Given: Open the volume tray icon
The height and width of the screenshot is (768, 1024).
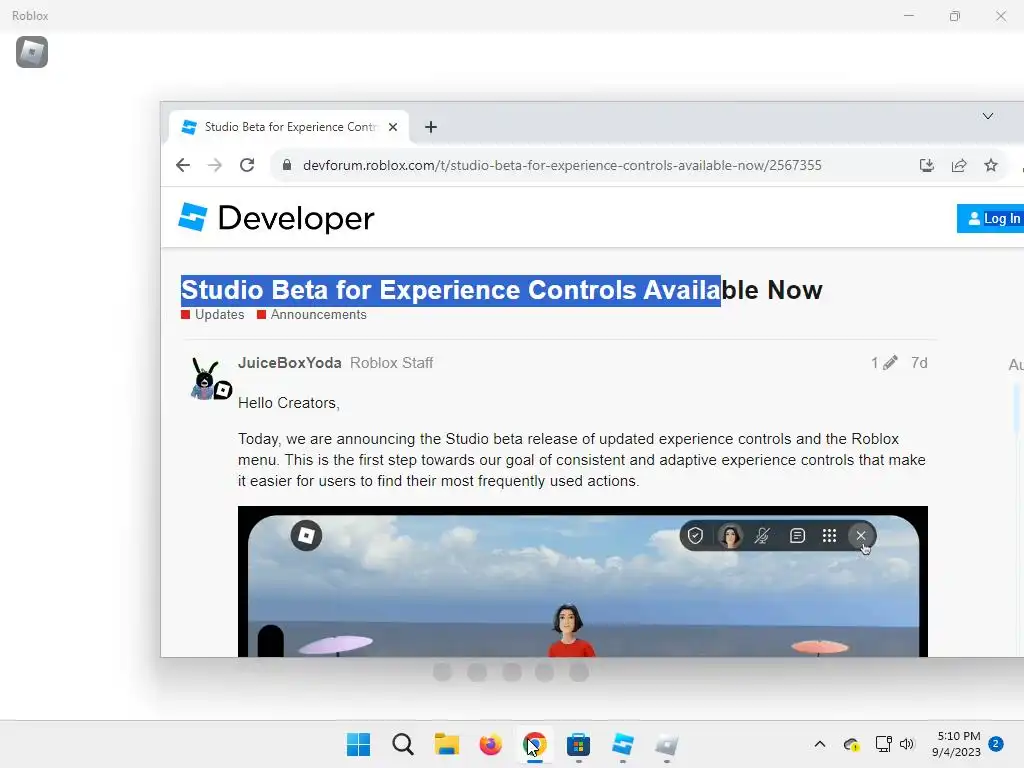Looking at the screenshot, I should pyautogui.click(x=906, y=744).
